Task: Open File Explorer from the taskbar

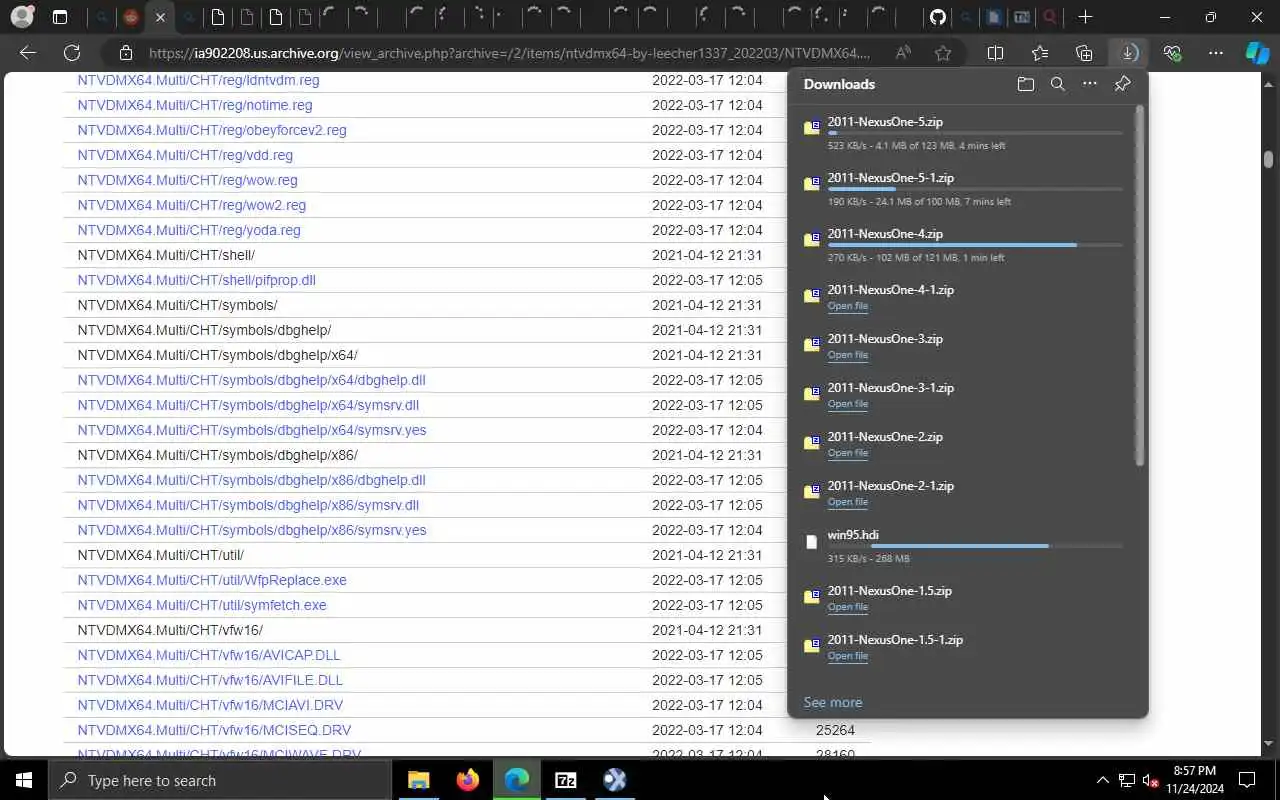Action: (x=418, y=780)
